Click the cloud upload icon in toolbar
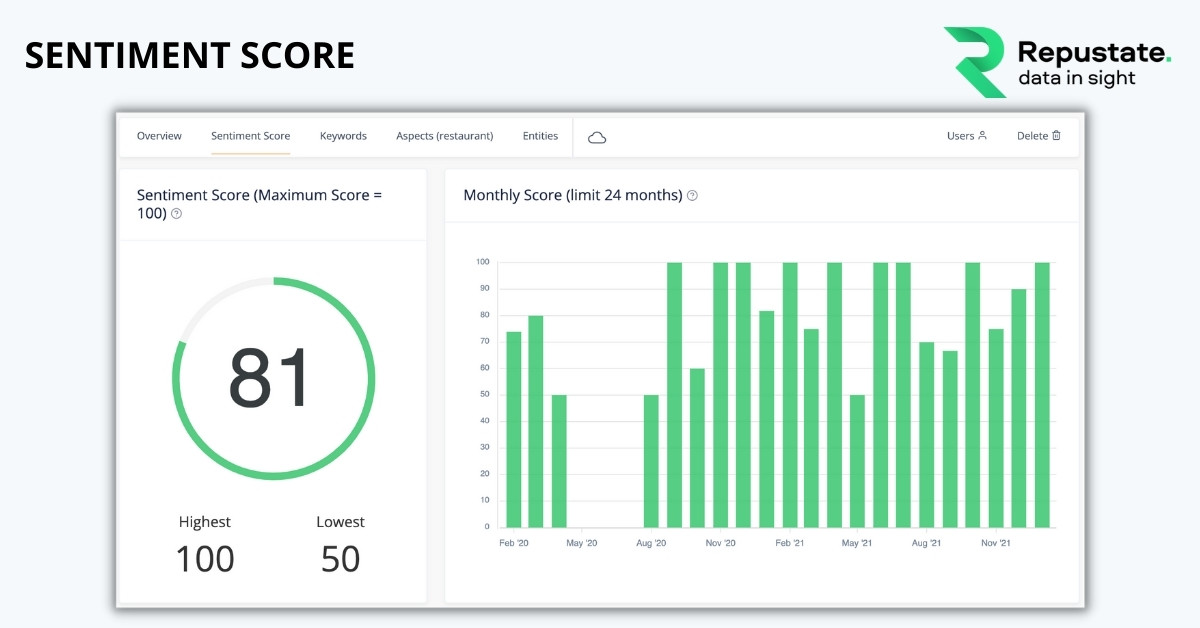 click(597, 136)
